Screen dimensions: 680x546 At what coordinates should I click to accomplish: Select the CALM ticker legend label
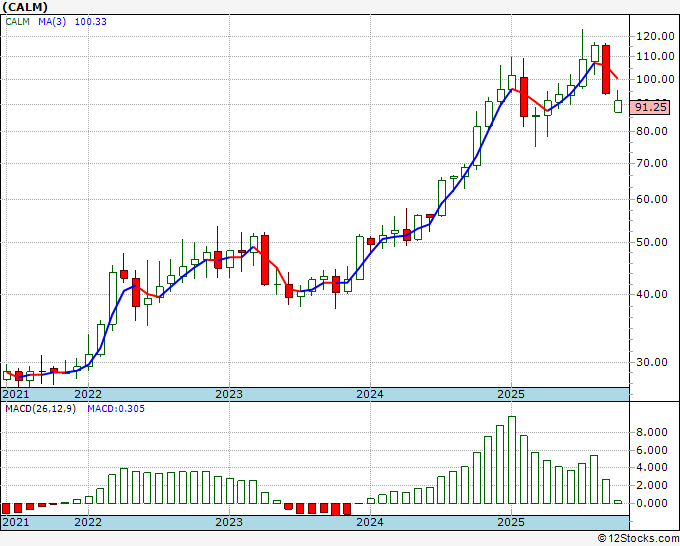click(x=17, y=22)
